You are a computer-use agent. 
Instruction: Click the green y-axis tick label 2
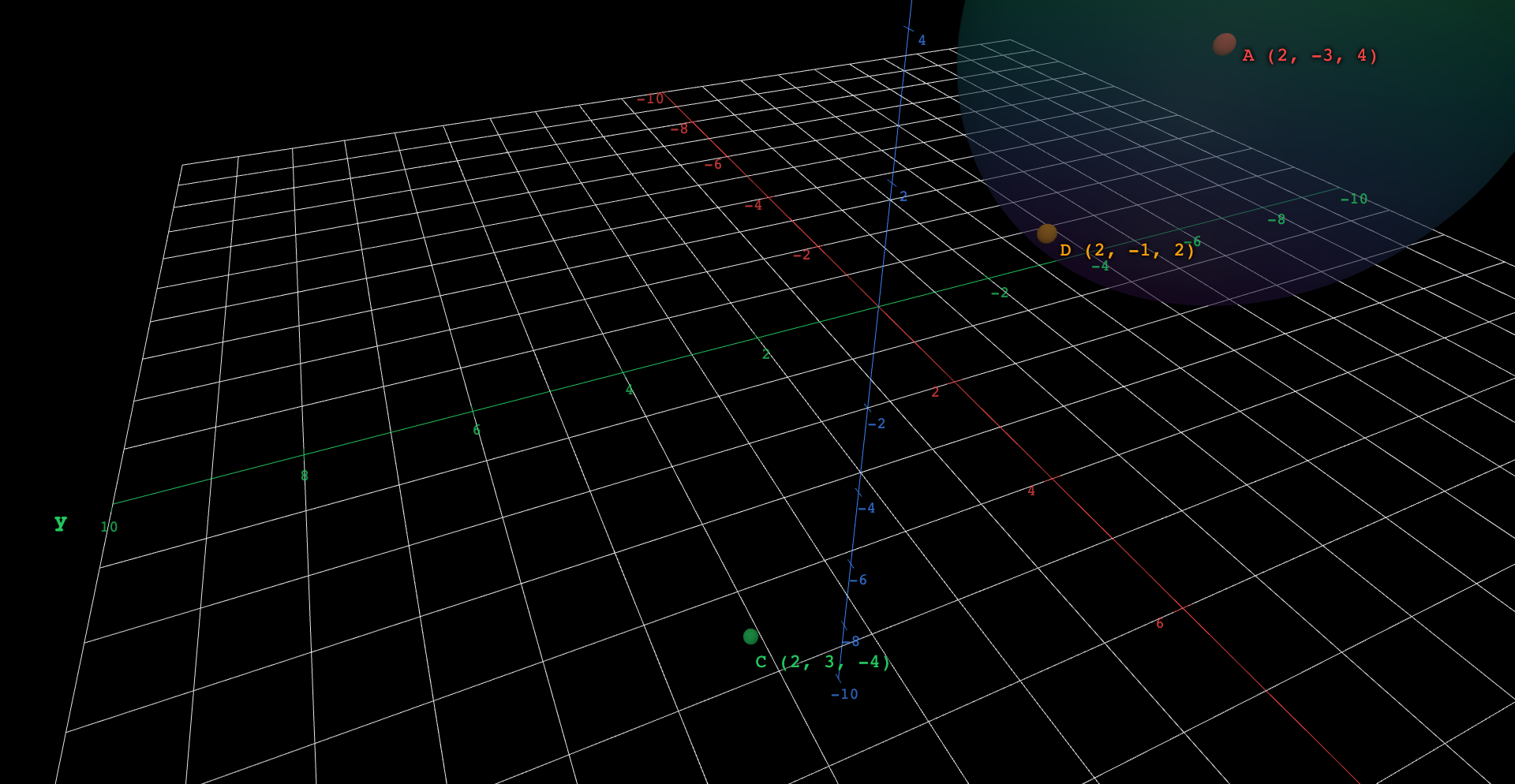coord(765,355)
